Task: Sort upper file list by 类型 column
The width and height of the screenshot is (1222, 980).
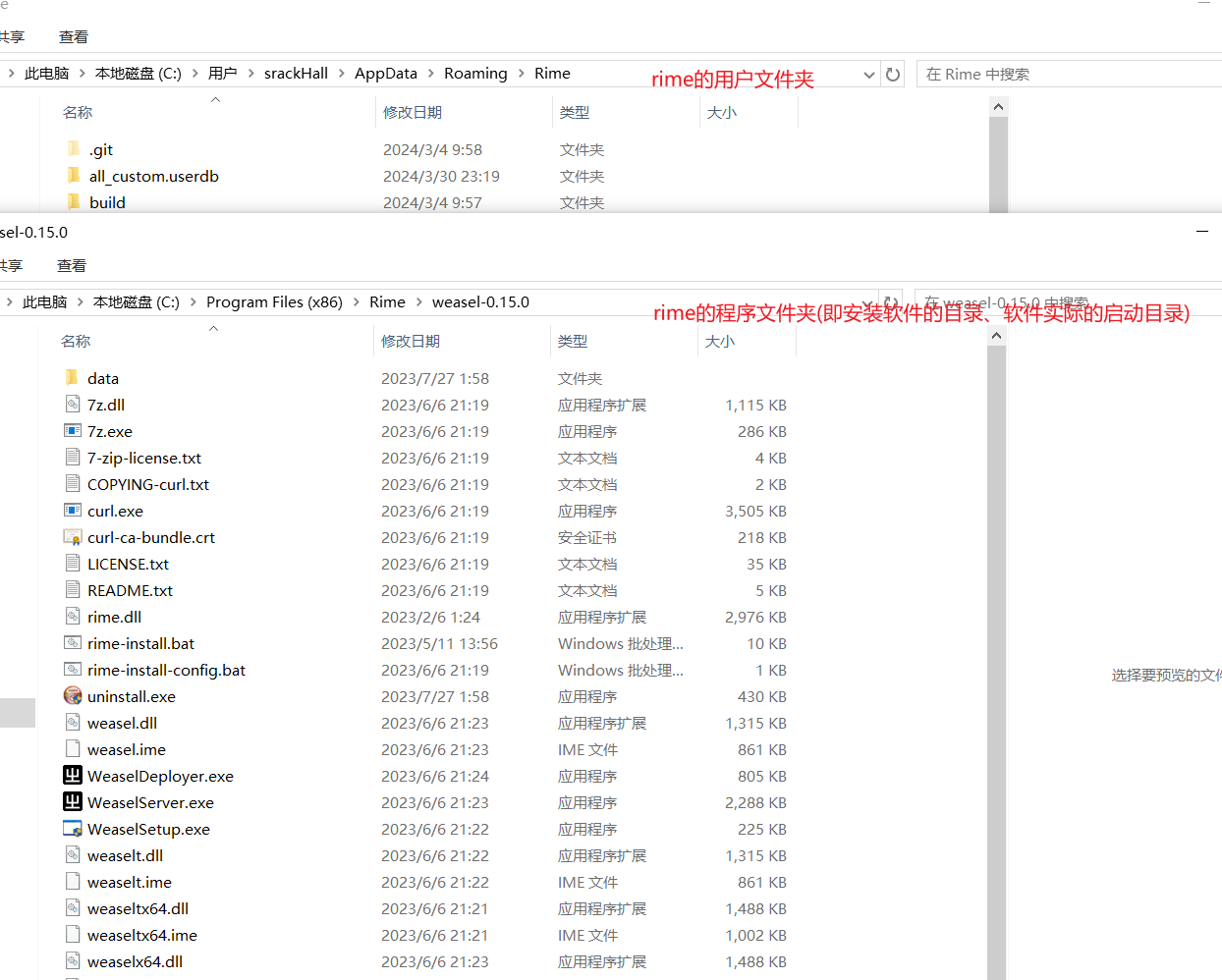Action: tap(575, 113)
